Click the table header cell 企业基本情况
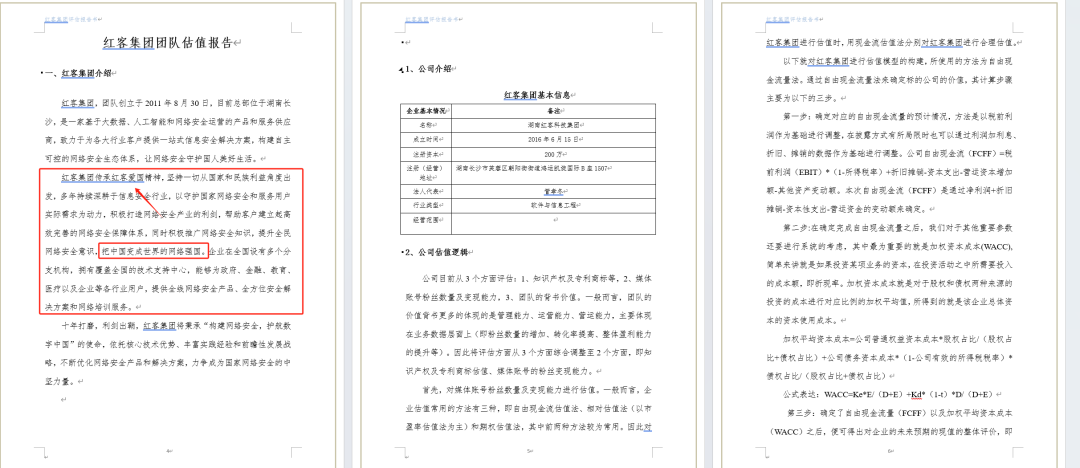 (425, 110)
